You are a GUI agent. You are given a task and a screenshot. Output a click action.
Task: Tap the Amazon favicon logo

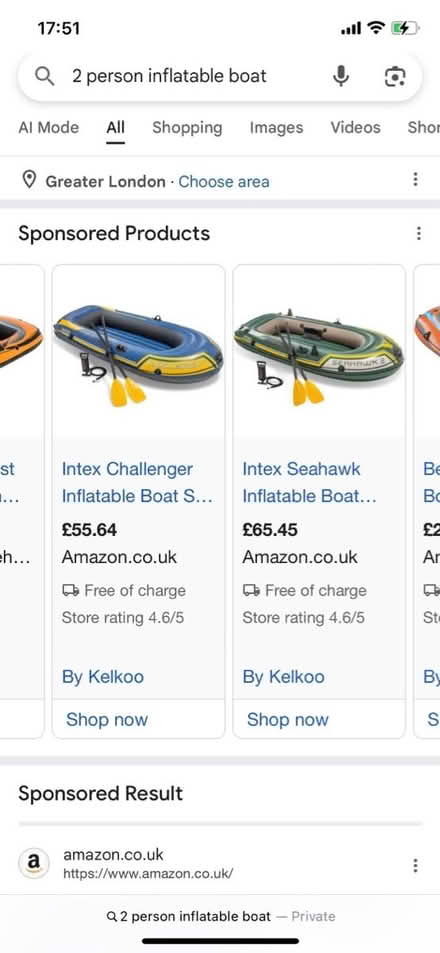[33, 864]
